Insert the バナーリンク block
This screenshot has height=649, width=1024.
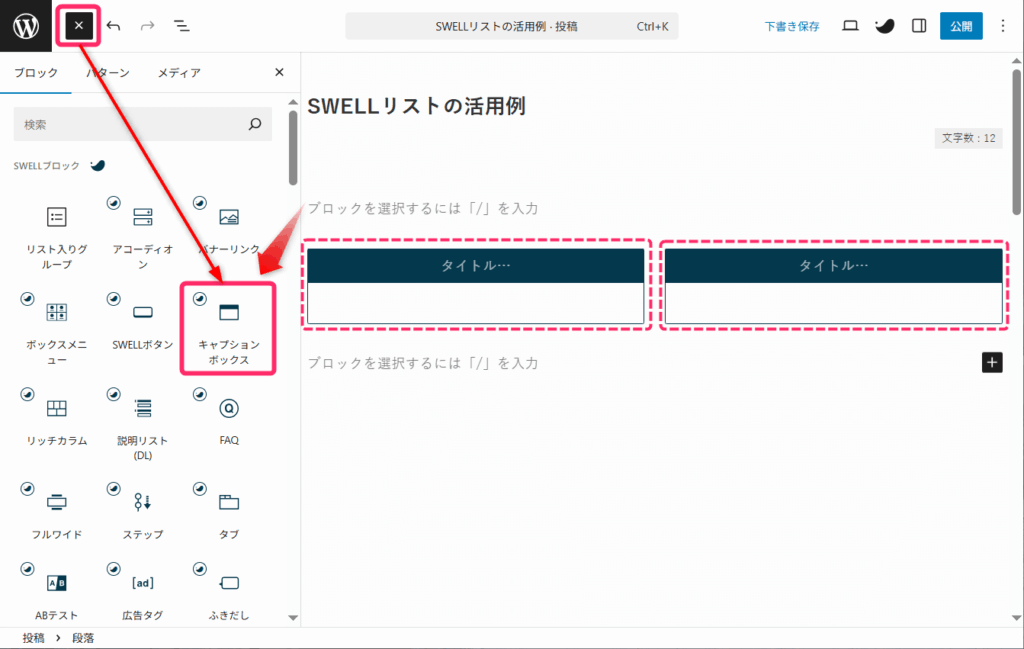coord(229,229)
